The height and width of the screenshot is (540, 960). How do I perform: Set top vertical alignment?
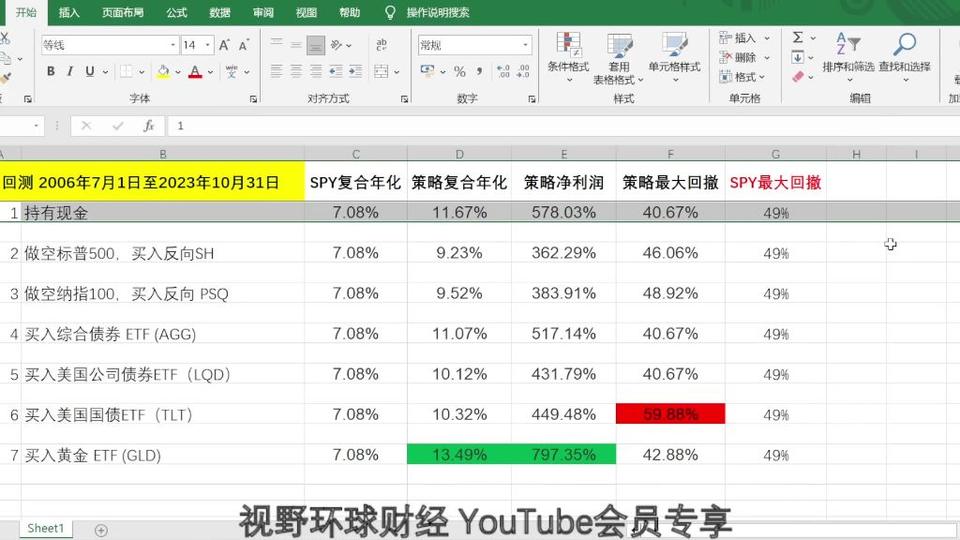[277, 44]
